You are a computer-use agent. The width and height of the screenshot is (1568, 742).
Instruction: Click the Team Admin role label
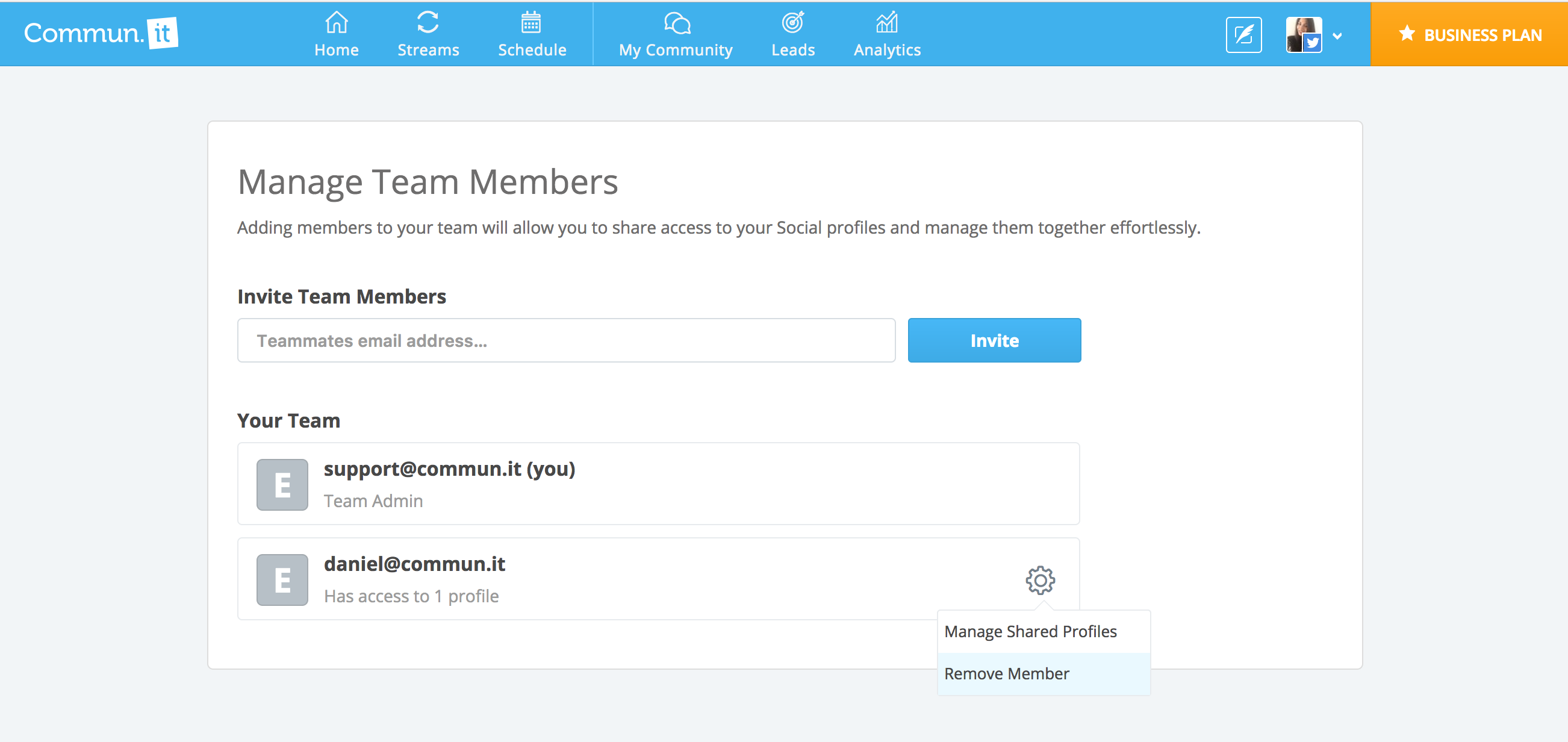373,500
